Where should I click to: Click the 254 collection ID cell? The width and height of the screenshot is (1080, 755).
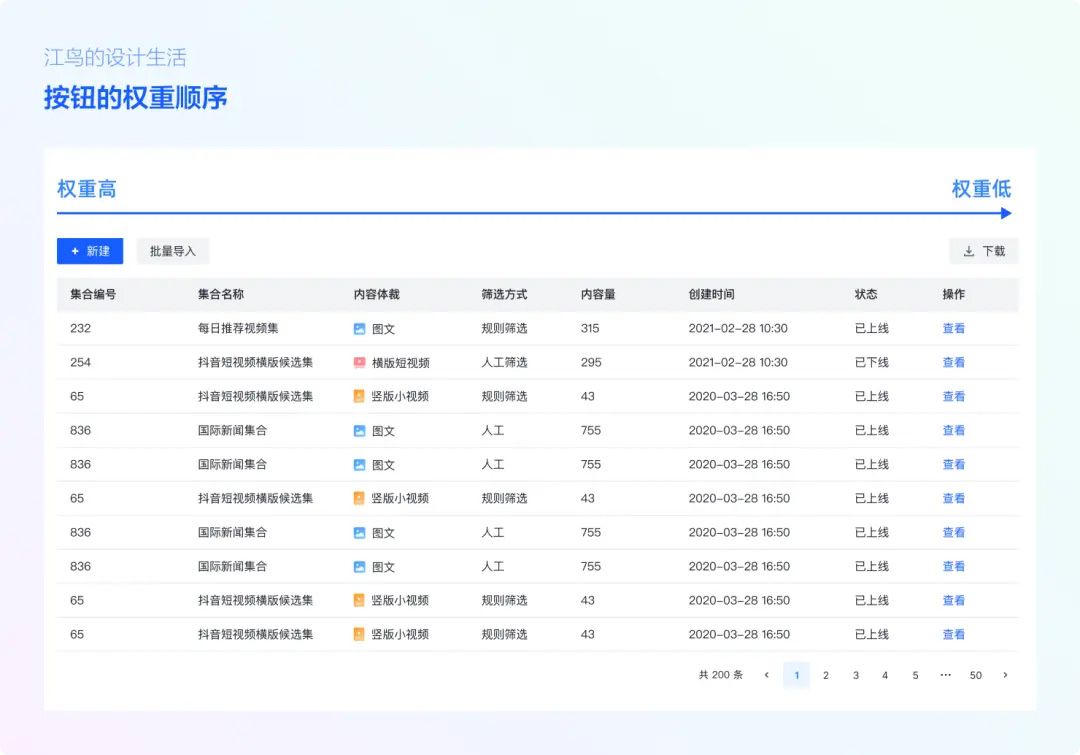pyautogui.click(x=80, y=362)
